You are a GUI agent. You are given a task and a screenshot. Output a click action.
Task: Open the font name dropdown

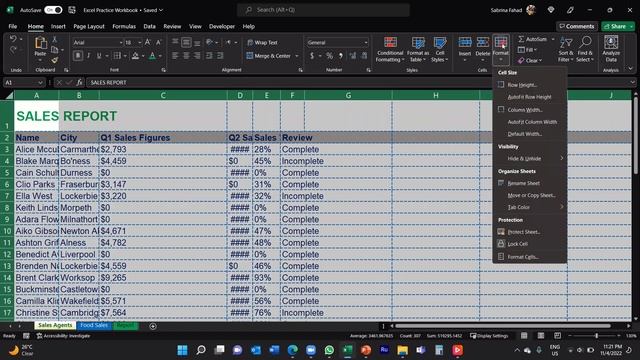(121, 42)
